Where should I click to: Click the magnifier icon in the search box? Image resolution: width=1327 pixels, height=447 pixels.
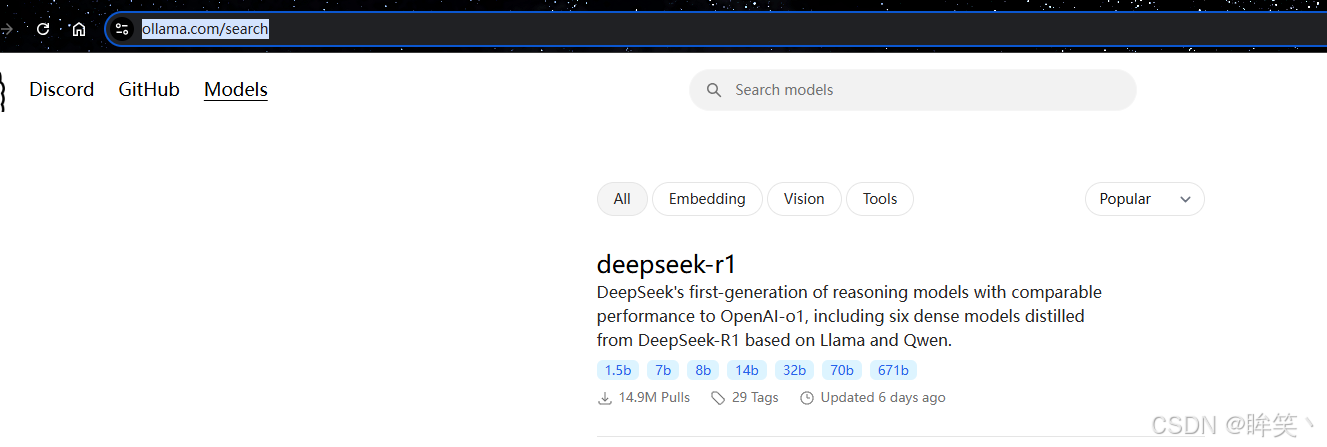coord(714,90)
